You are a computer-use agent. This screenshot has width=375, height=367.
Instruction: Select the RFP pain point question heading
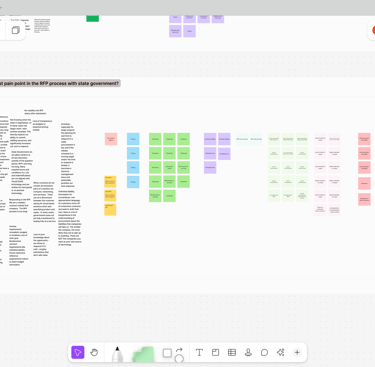coord(59,83)
